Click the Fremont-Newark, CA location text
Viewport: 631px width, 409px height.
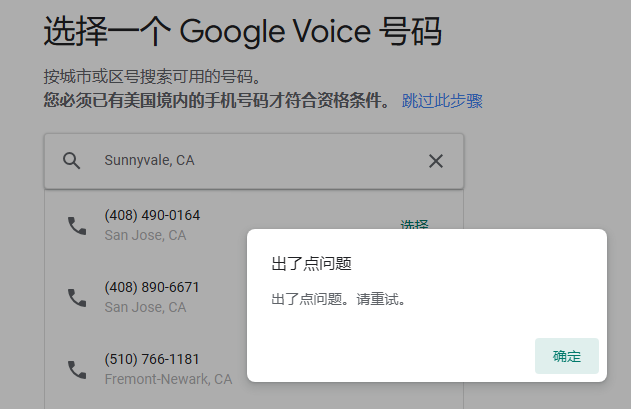pos(168,379)
